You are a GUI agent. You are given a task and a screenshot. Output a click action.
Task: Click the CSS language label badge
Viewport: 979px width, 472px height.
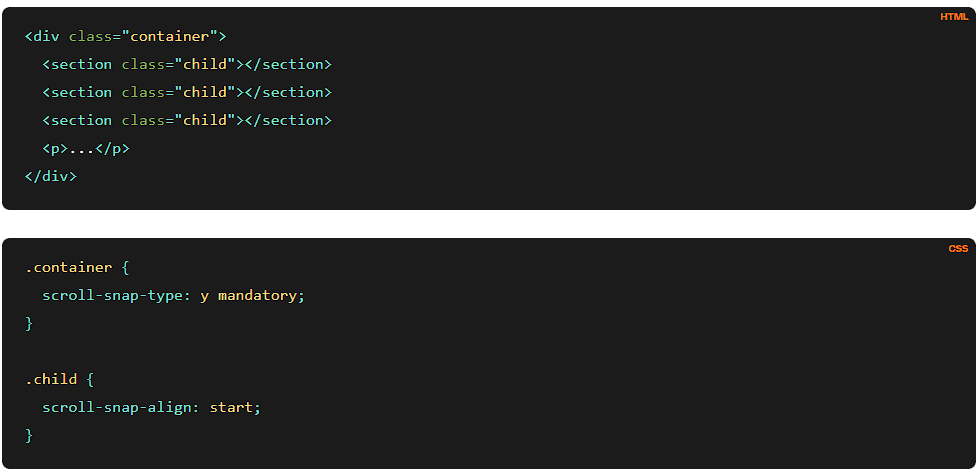pos(958,248)
